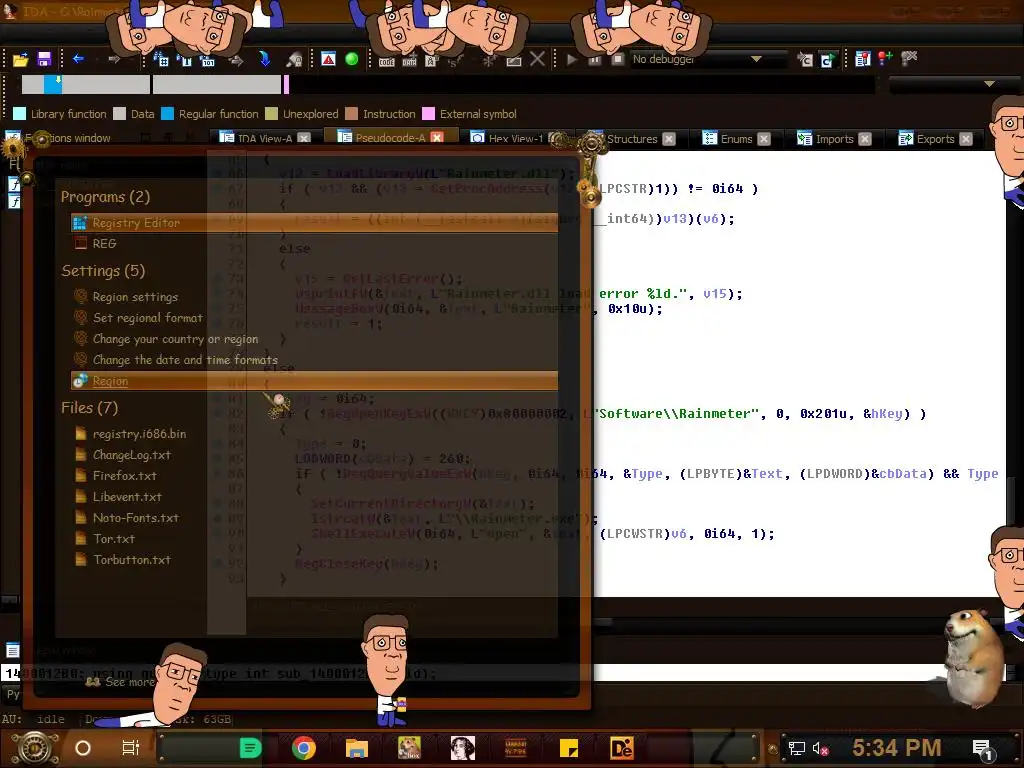The width and height of the screenshot is (1024, 768).
Task: Click the gray X cancel toolbar icon
Action: pos(537,59)
